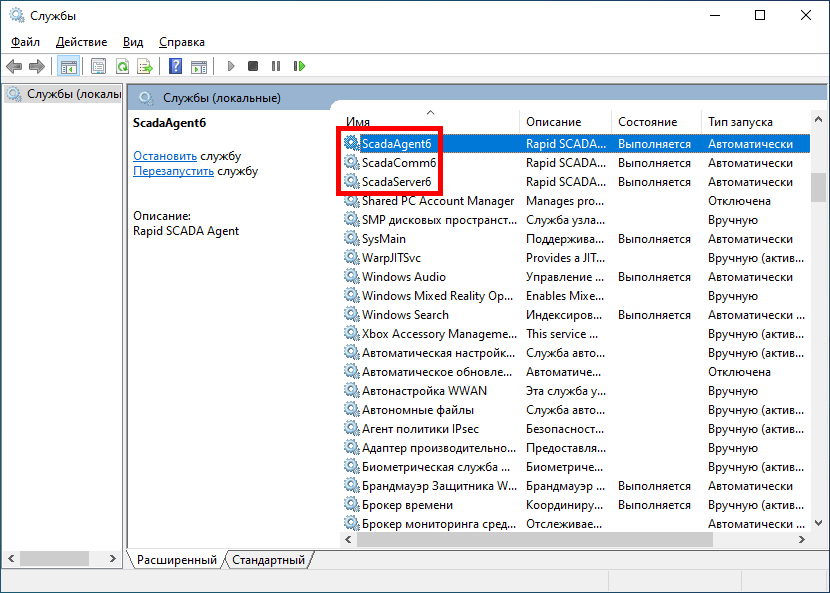Screen dimensions: 830x593
Task: Click the Pause service toolbar icon
Action: pos(276,66)
